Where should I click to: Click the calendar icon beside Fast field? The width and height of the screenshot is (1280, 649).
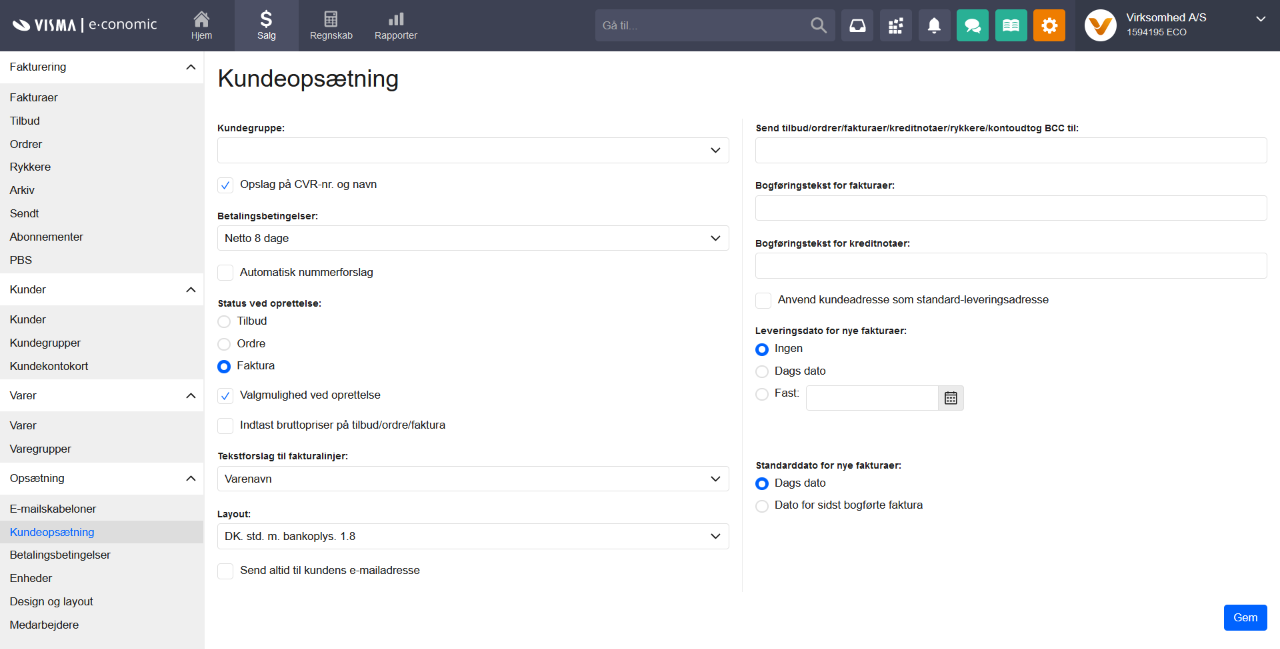[951, 398]
